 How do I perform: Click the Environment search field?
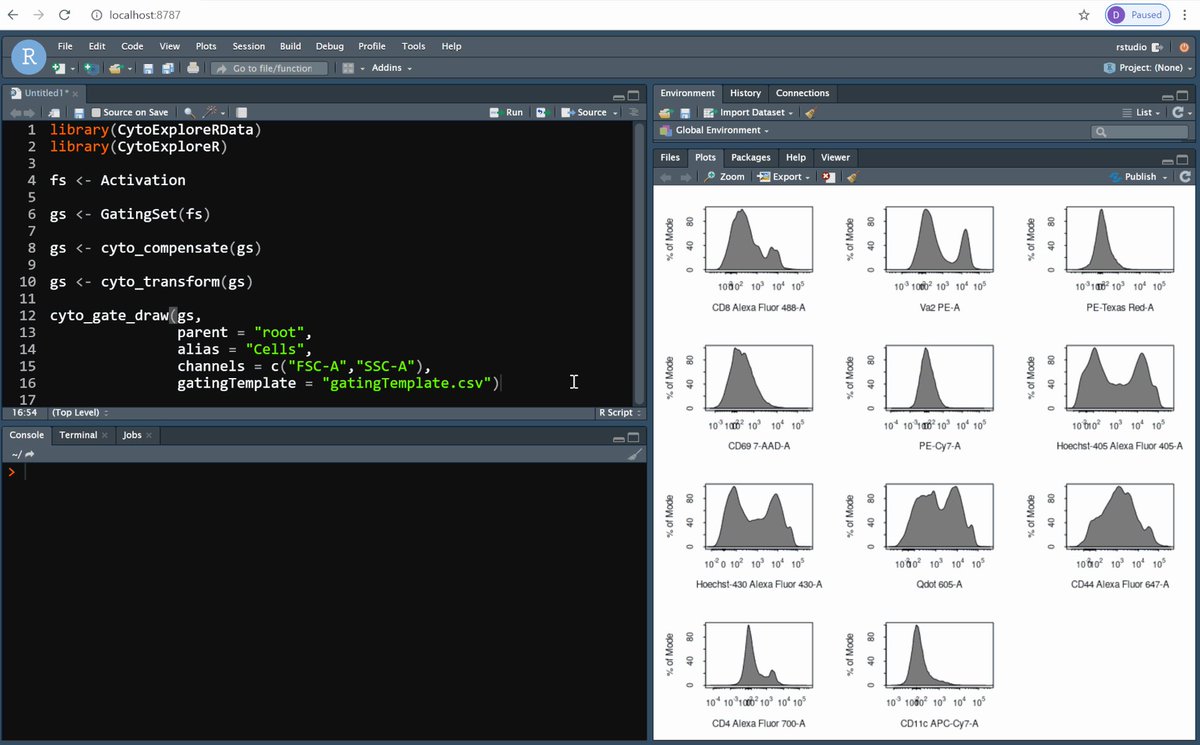pos(1140,131)
